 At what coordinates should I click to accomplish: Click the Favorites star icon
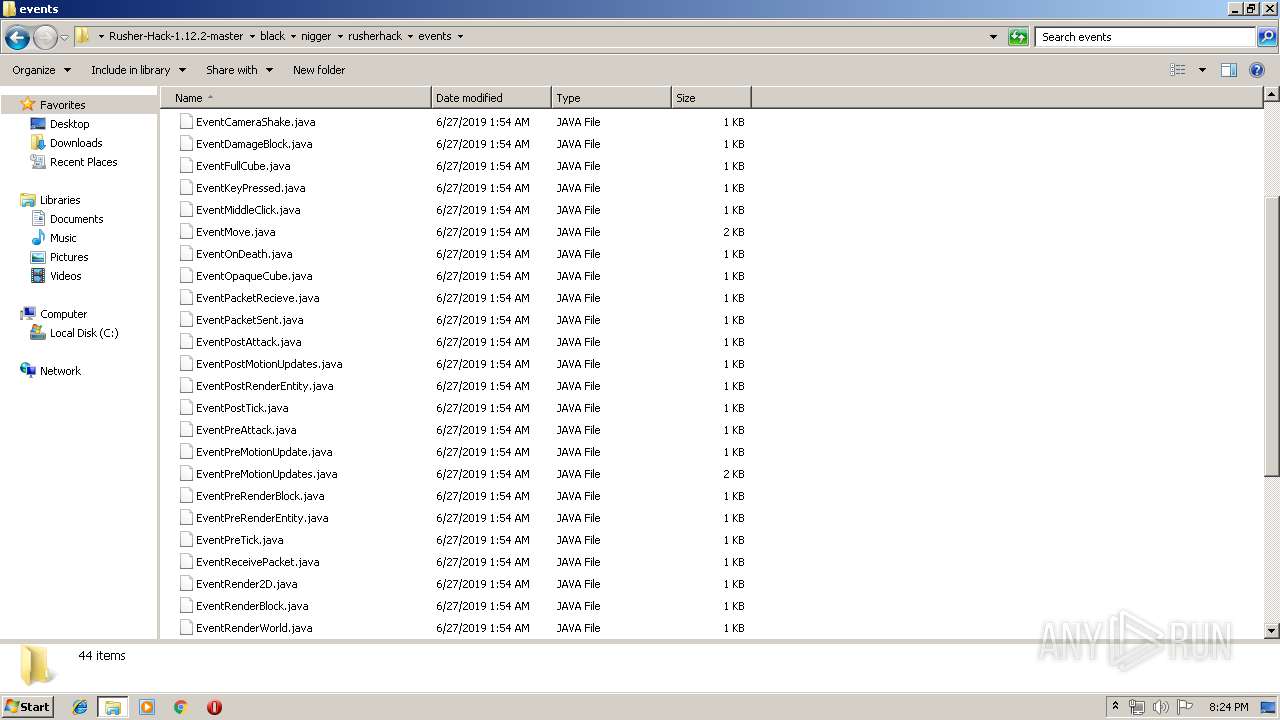click(x=28, y=104)
